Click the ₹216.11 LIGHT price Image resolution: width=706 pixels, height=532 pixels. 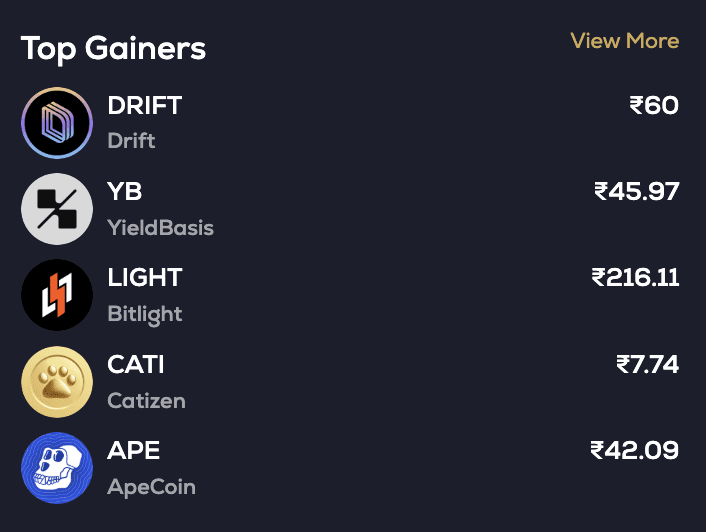tap(635, 277)
